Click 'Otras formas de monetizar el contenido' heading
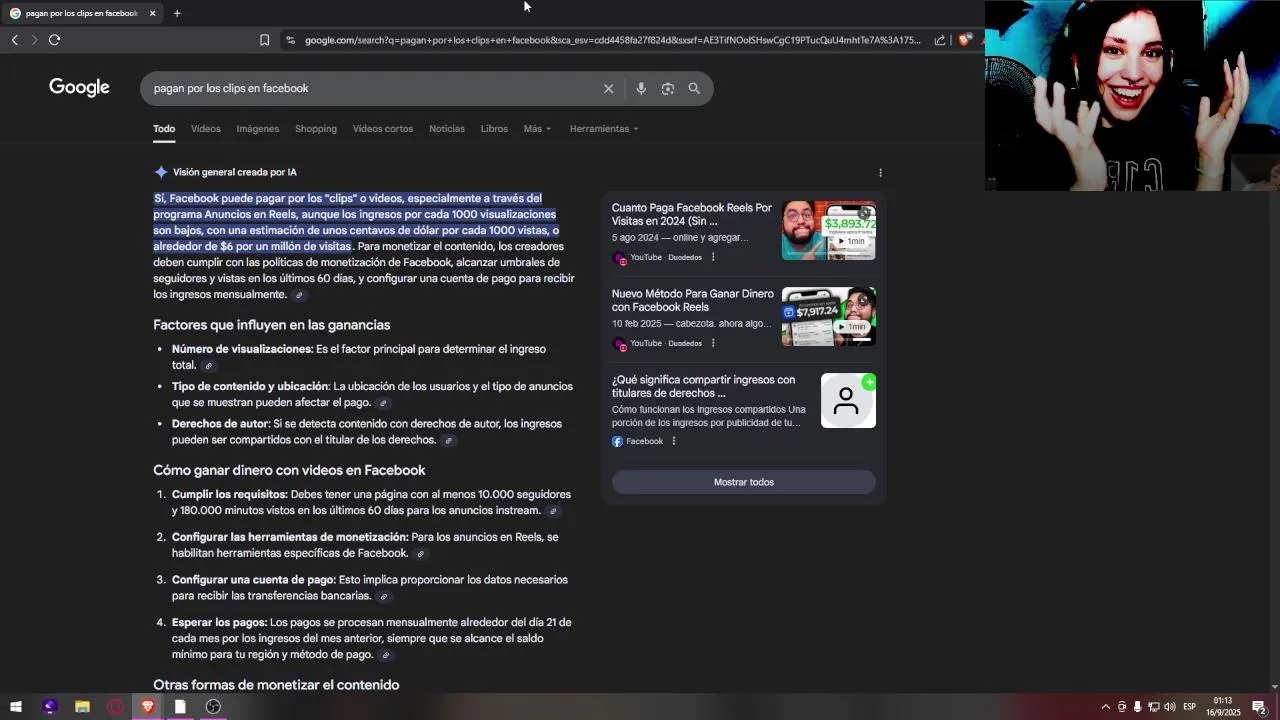The height and width of the screenshot is (720, 1280). (276, 685)
